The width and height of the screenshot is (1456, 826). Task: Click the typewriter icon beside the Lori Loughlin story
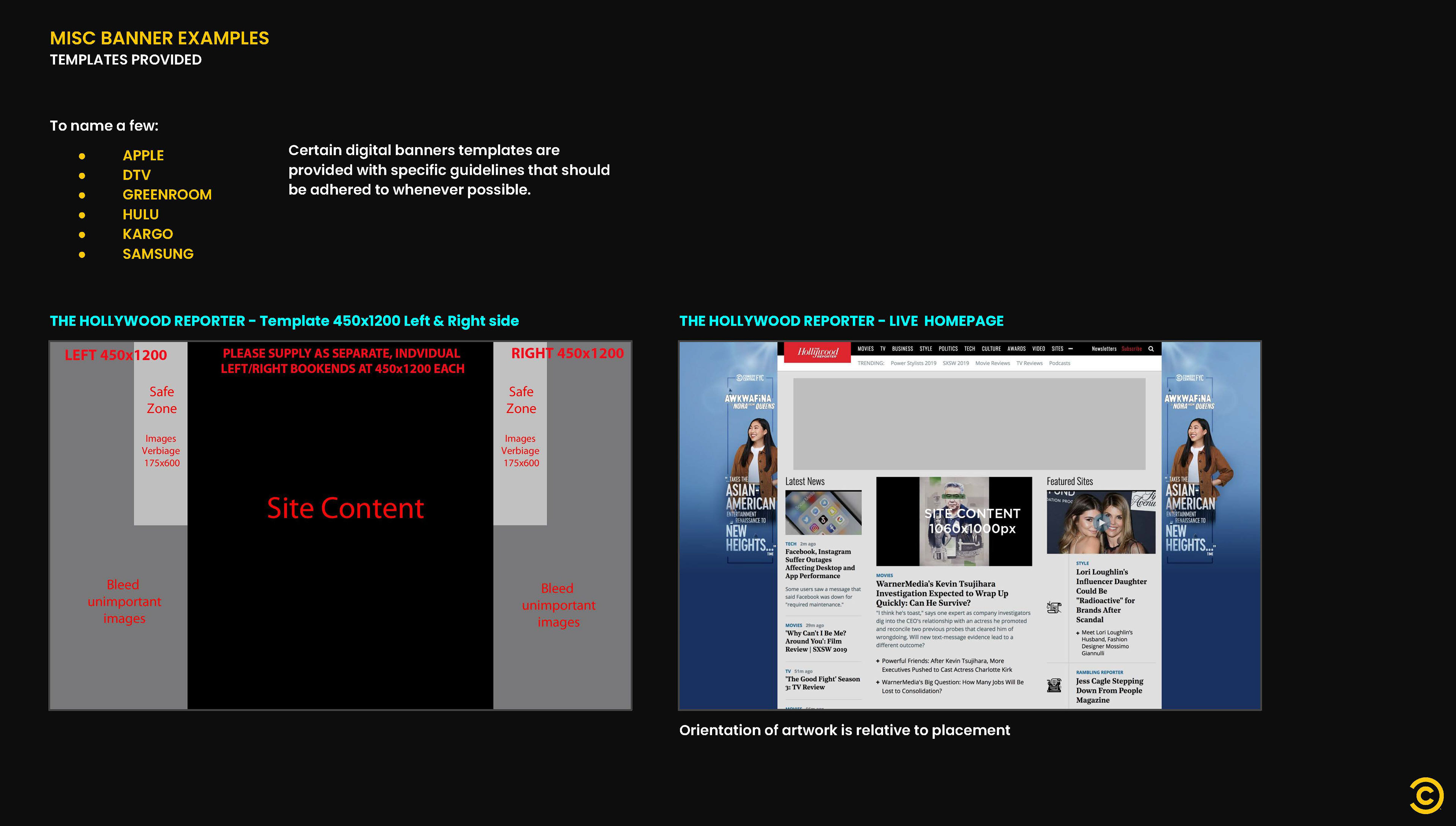(x=1054, y=608)
